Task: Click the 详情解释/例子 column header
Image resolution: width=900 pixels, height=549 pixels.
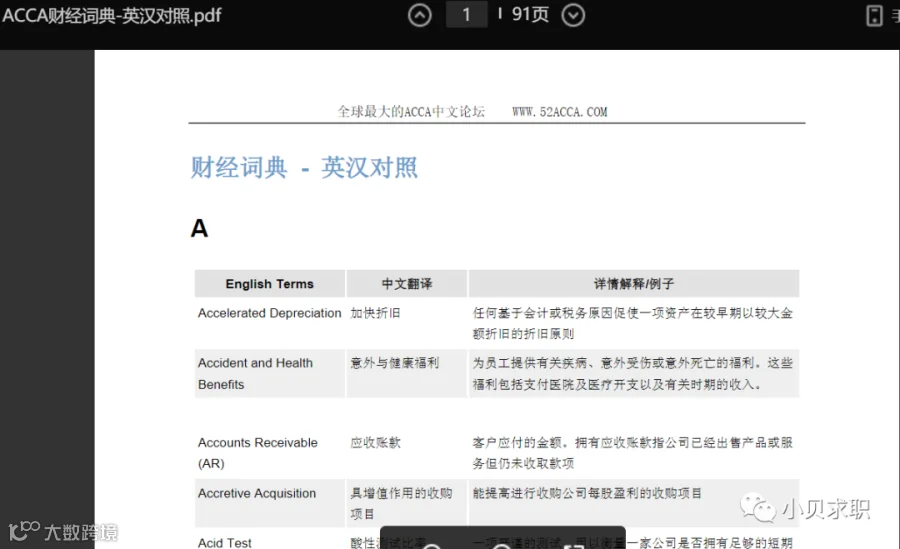Action: (634, 284)
